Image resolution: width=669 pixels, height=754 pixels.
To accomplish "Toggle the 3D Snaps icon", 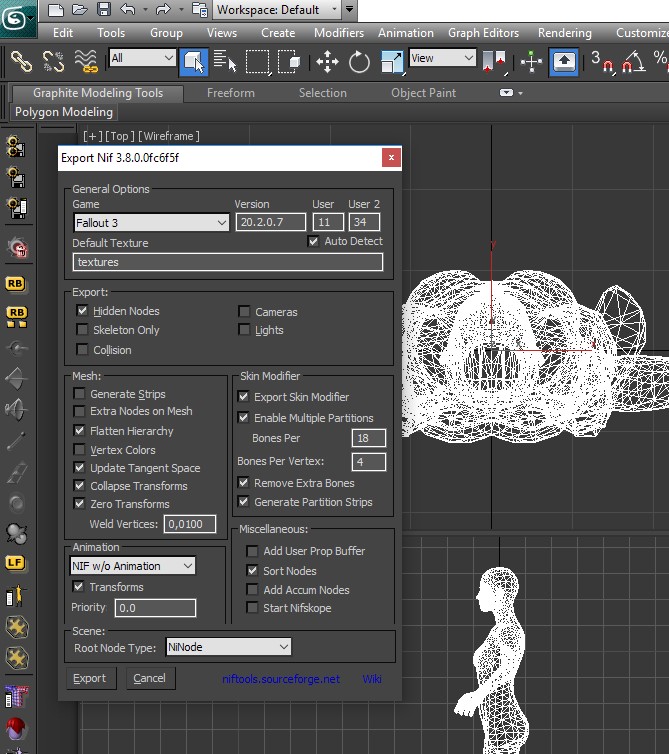I will (602, 62).
